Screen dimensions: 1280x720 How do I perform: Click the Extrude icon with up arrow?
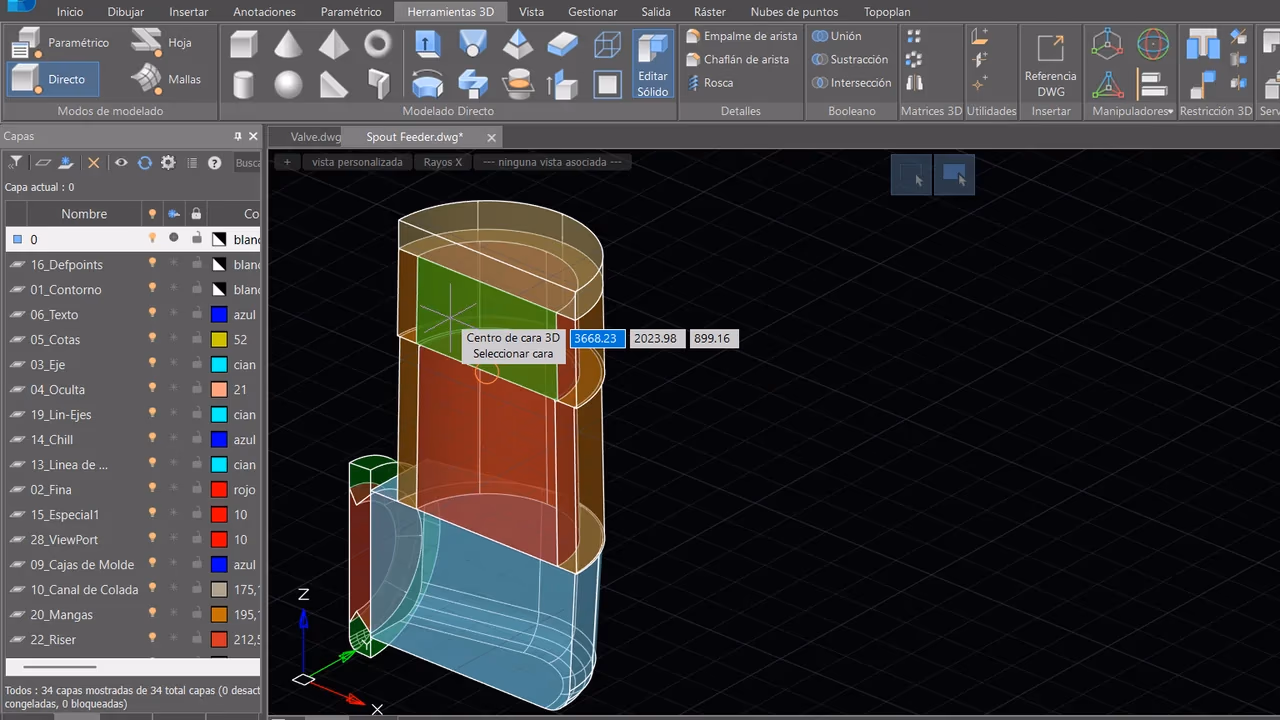(x=427, y=44)
